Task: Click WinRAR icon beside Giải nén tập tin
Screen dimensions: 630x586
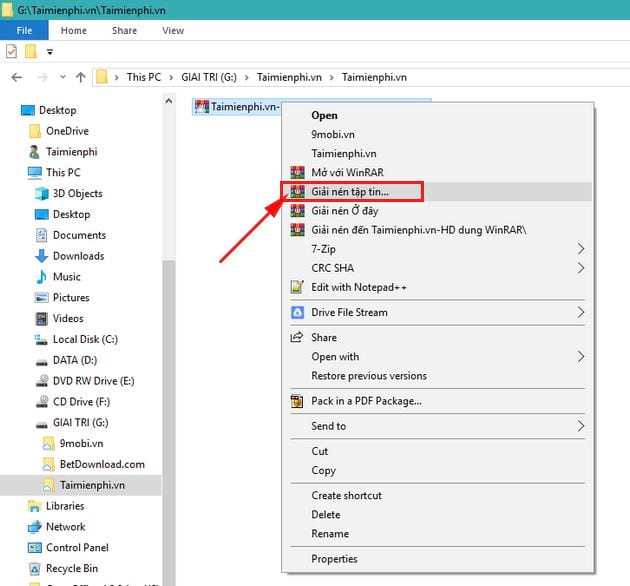Action: [x=297, y=191]
